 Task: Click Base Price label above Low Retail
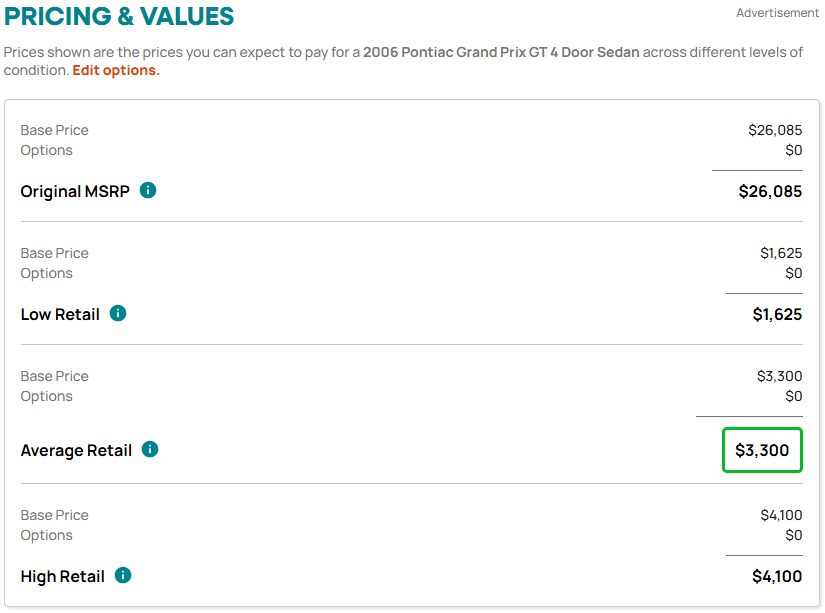[54, 253]
